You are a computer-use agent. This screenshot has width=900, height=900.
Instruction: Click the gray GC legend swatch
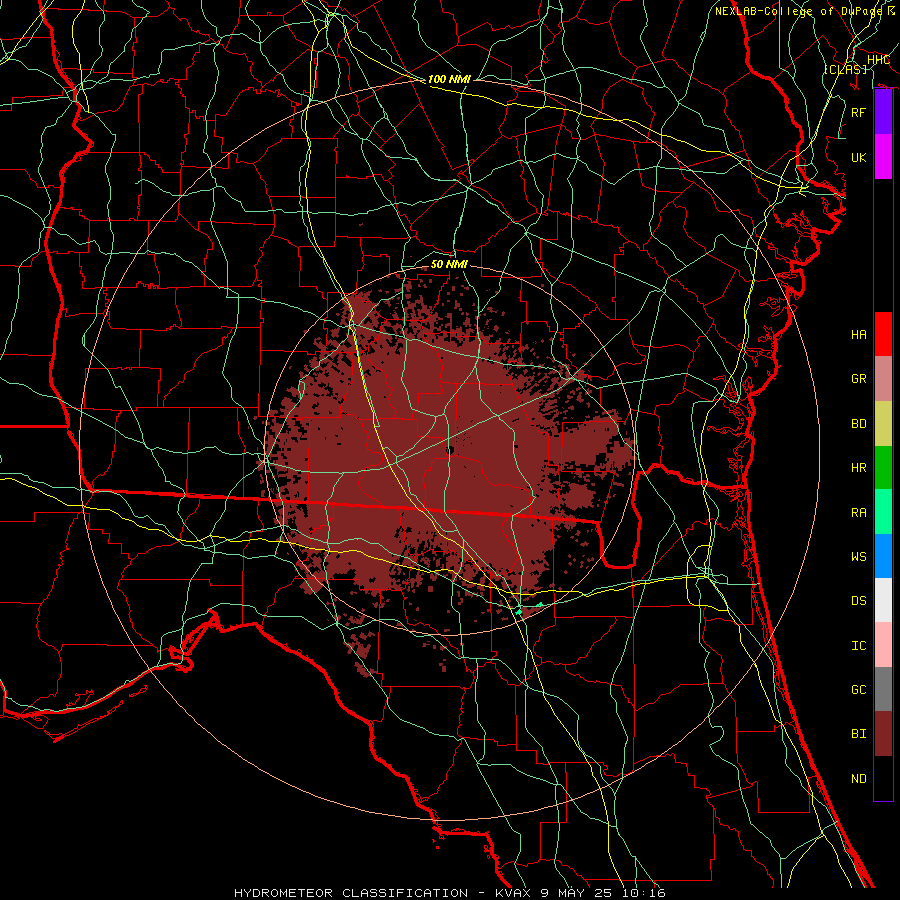click(x=883, y=689)
